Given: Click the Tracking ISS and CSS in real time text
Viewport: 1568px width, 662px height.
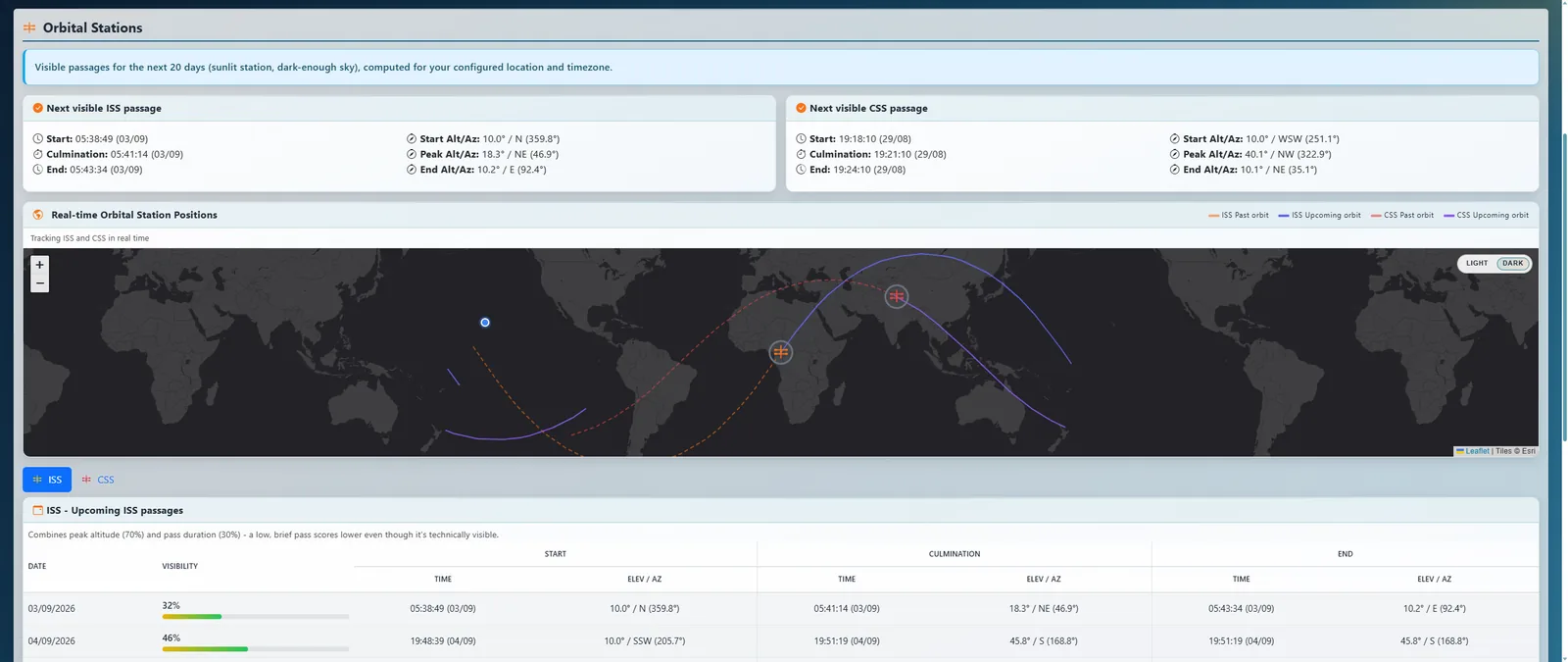Looking at the screenshot, I should (x=90, y=238).
